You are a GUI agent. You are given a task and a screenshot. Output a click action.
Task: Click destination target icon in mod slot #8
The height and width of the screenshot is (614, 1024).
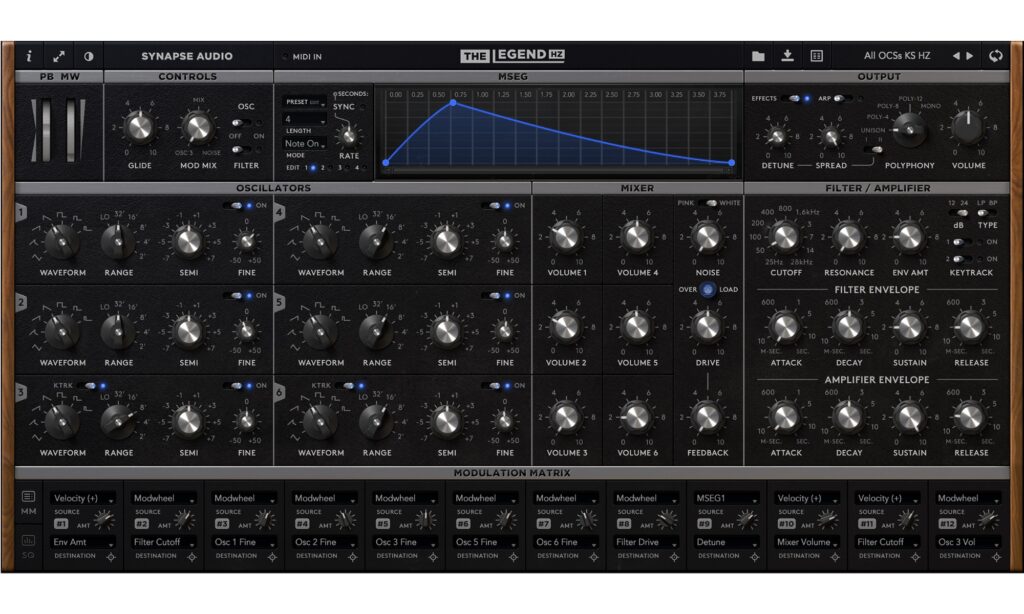click(674, 557)
